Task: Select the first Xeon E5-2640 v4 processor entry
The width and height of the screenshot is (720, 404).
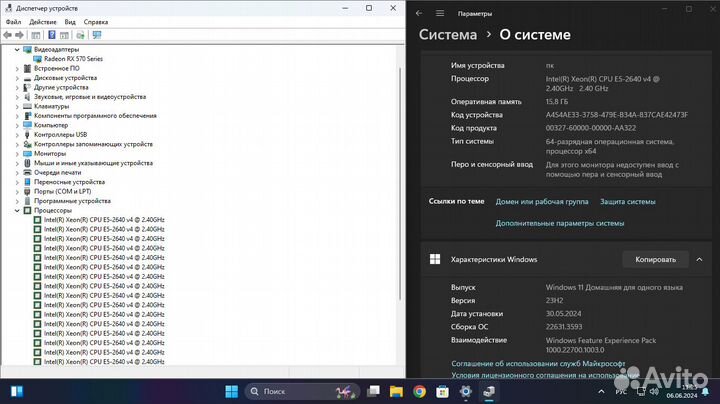Action: (104, 220)
